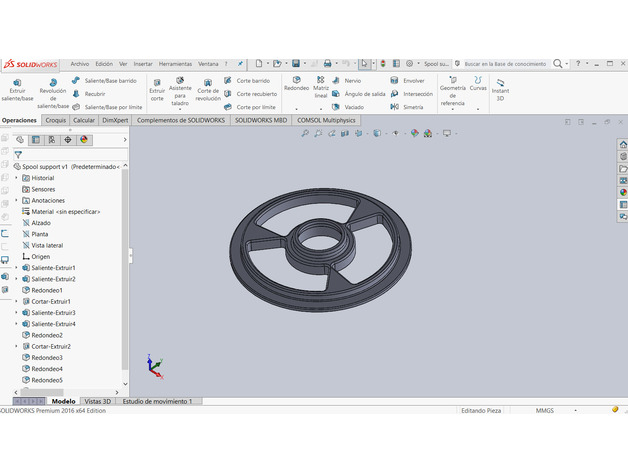Click the rebuild traffic light icon
The image size is (628, 472).
tap(383, 63)
